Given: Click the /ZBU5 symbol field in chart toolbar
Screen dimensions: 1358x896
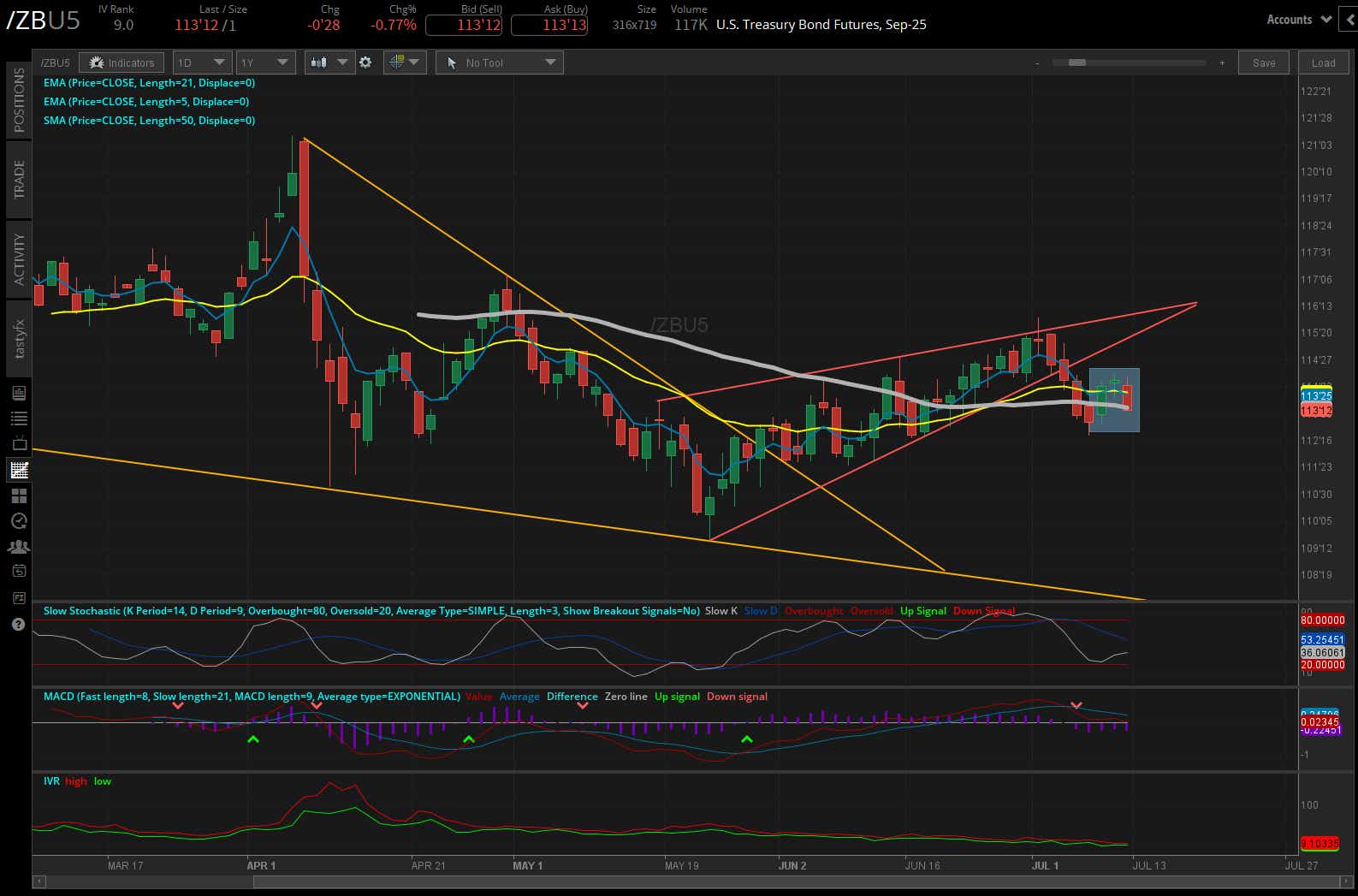Looking at the screenshot, I should tap(56, 62).
